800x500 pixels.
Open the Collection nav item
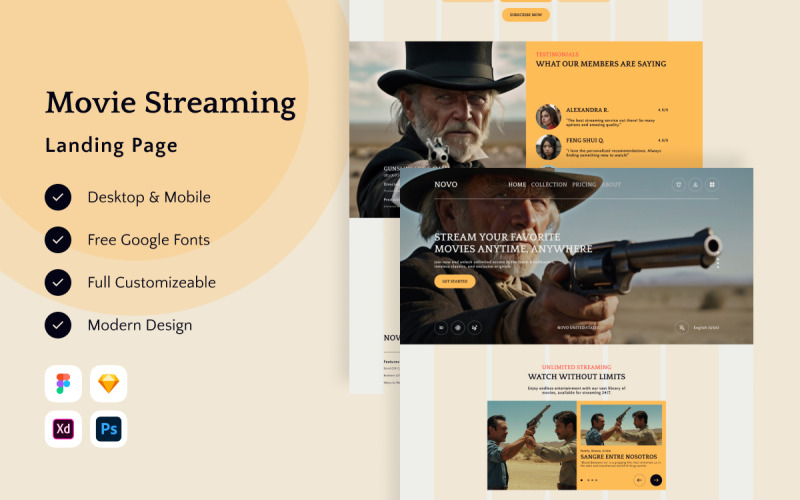[x=549, y=185]
